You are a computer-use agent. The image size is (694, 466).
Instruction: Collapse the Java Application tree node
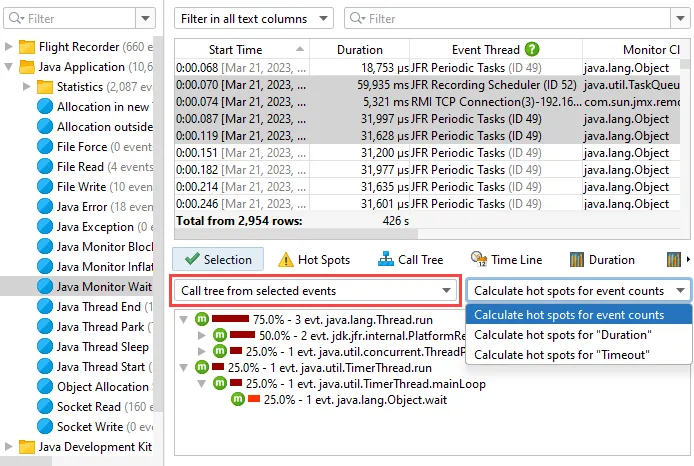pyautogui.click(x=8, y=67)
